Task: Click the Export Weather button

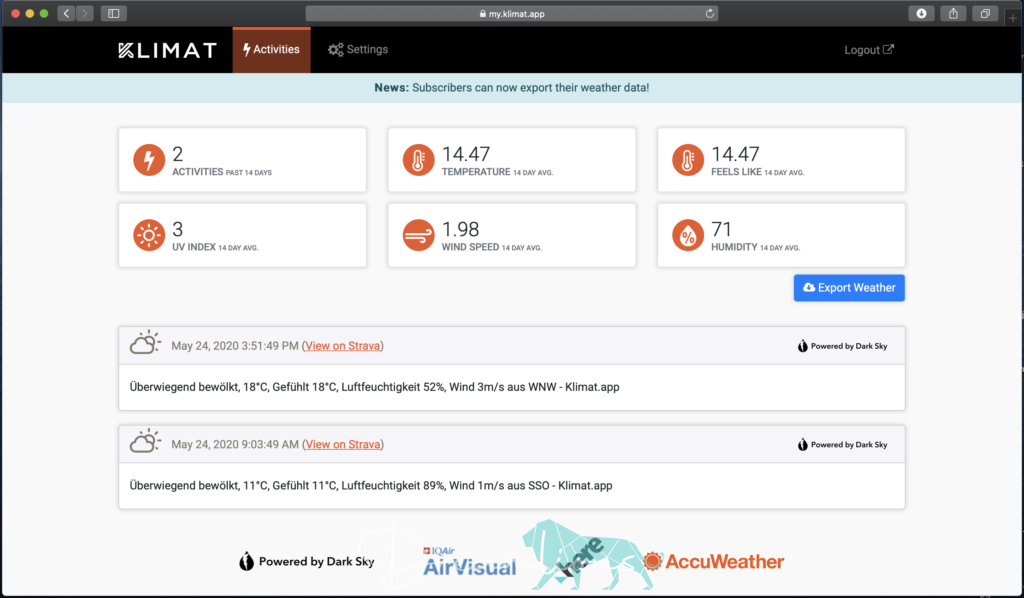Action: [849, 288]
